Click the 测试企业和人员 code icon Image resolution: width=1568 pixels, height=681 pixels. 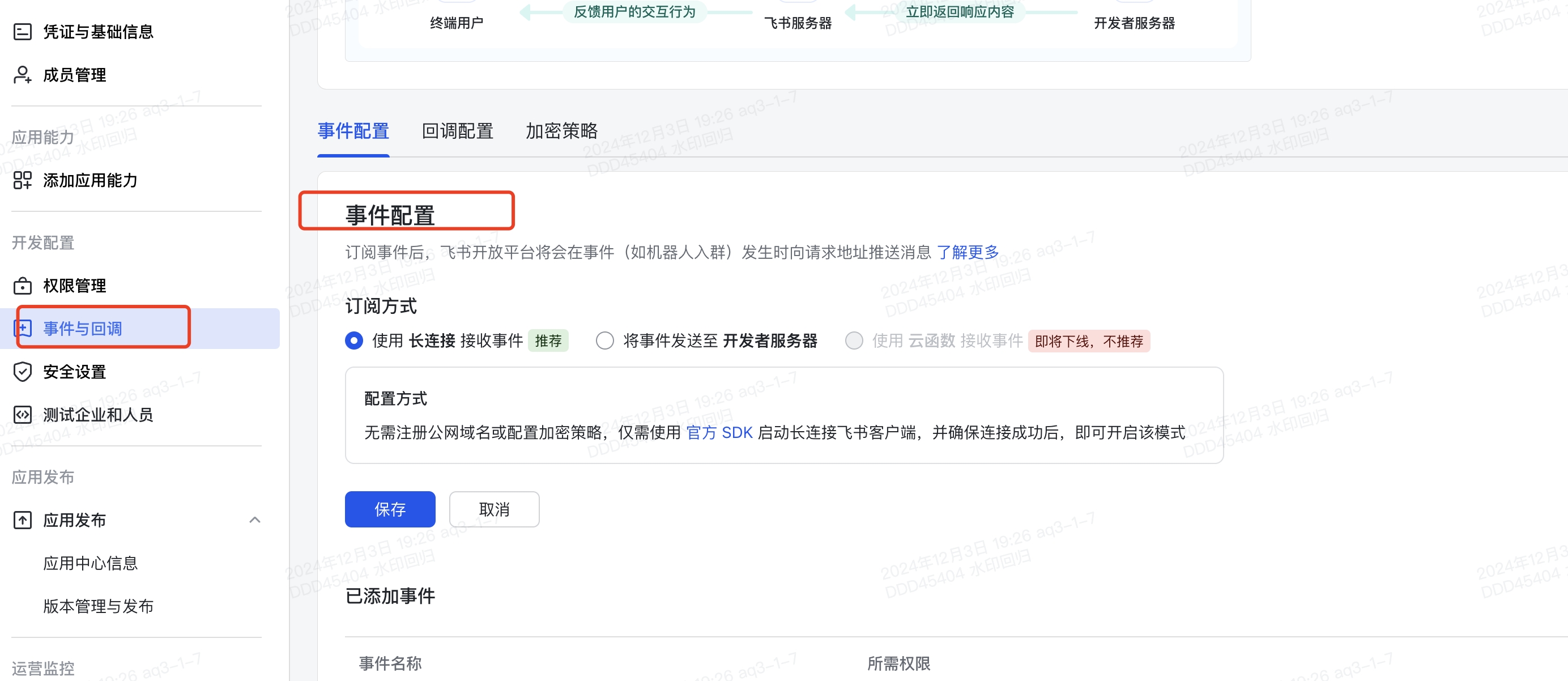coord(23,415)
